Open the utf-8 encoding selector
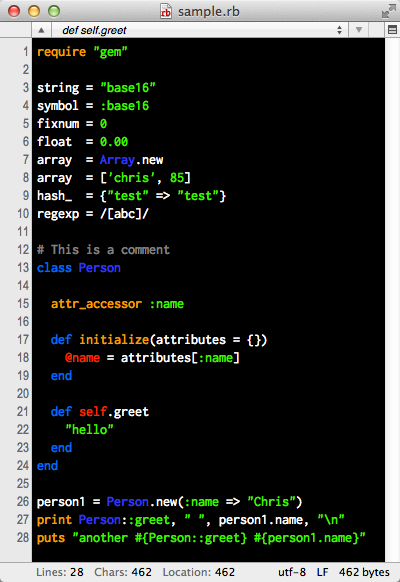Screen dimensions: 400x582 [x=292, y=572]
